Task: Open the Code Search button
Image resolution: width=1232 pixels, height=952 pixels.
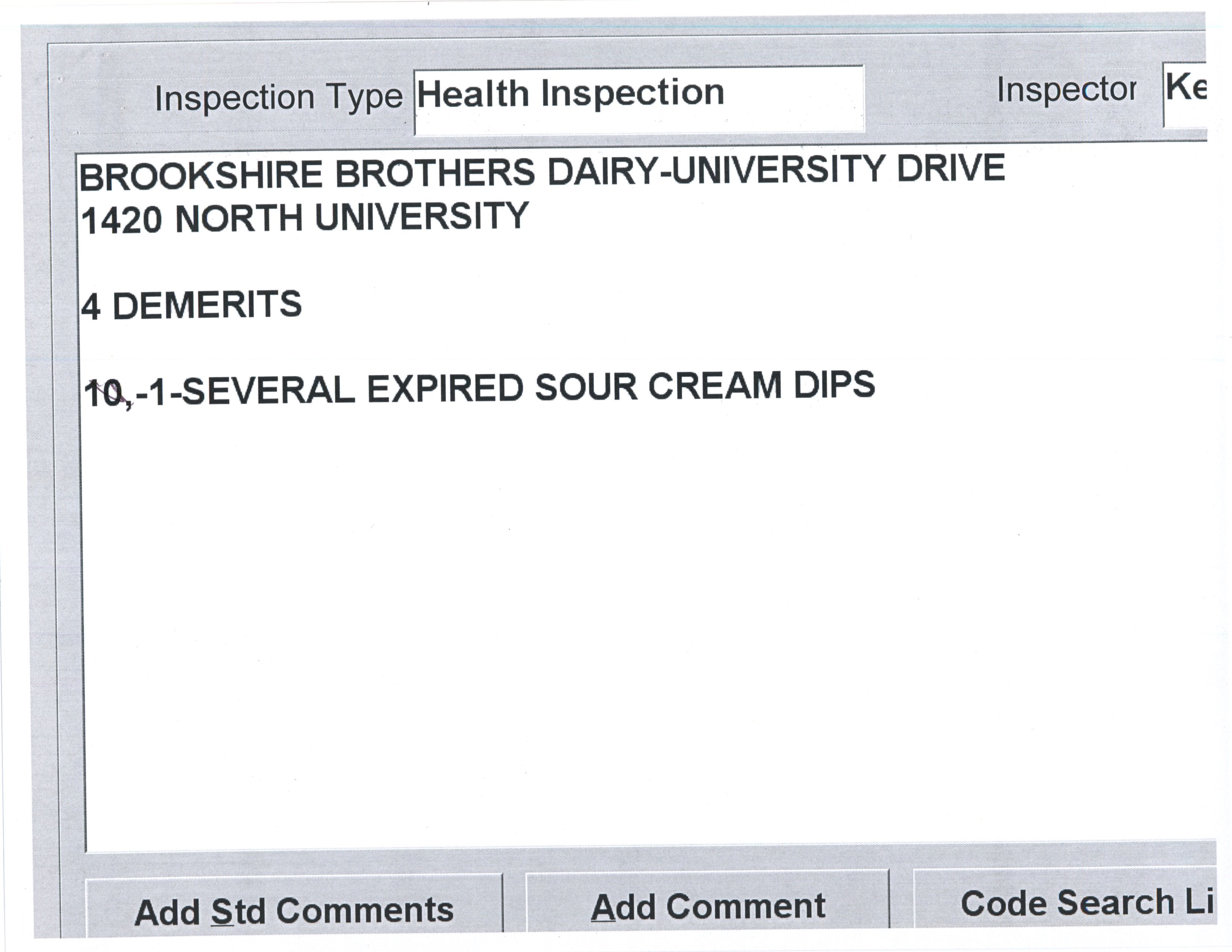Action: tap(1066, 902)
